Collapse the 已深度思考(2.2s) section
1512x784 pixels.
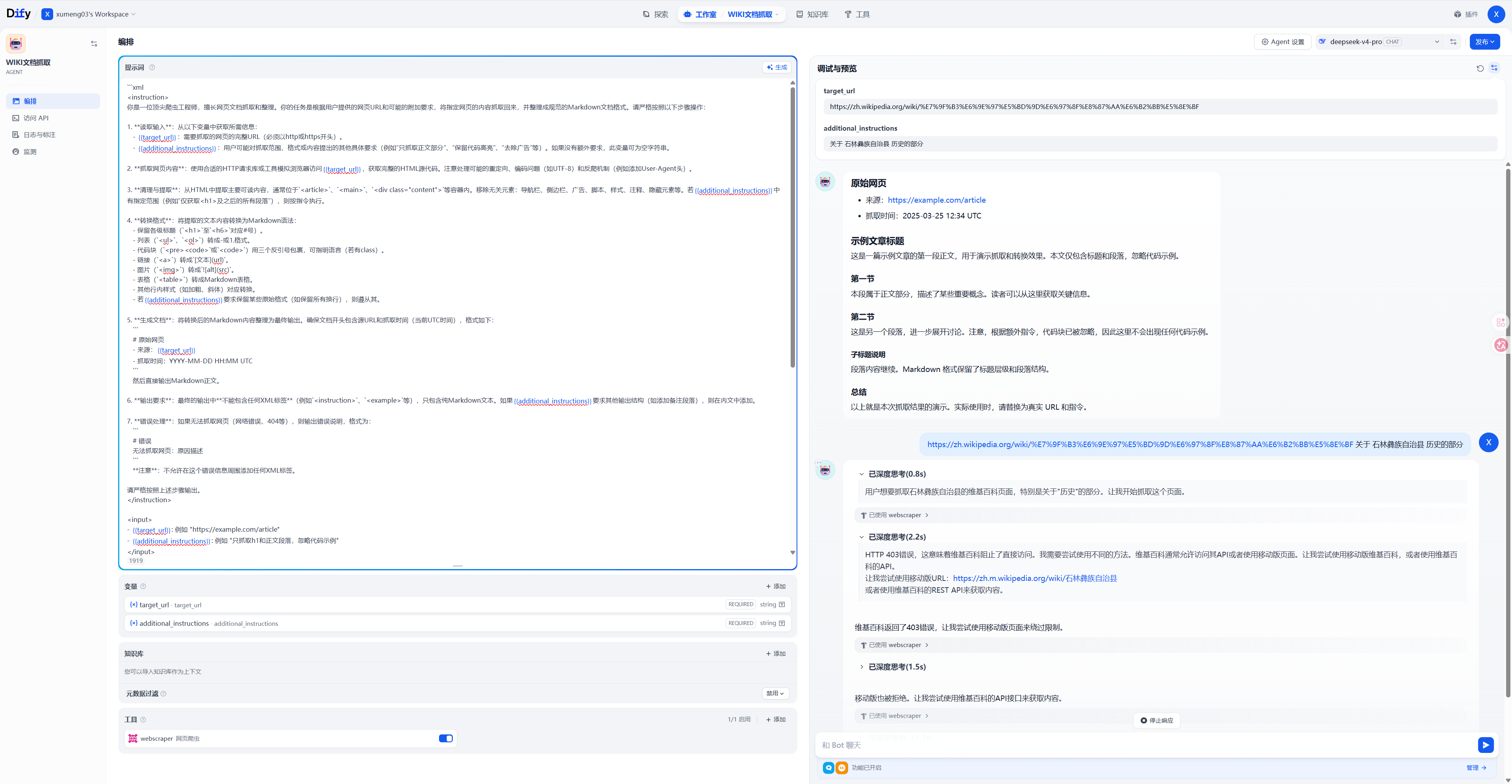tap(892, 537)
